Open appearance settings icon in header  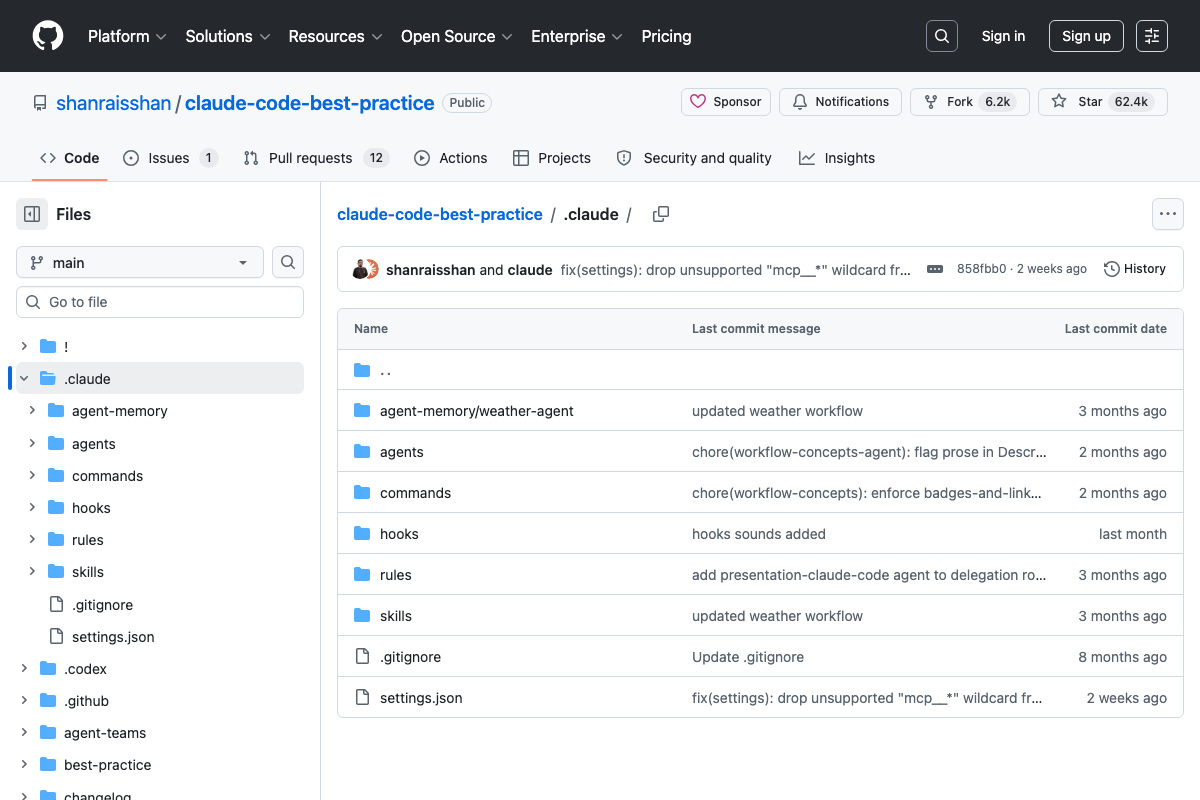coord(1152,36)
